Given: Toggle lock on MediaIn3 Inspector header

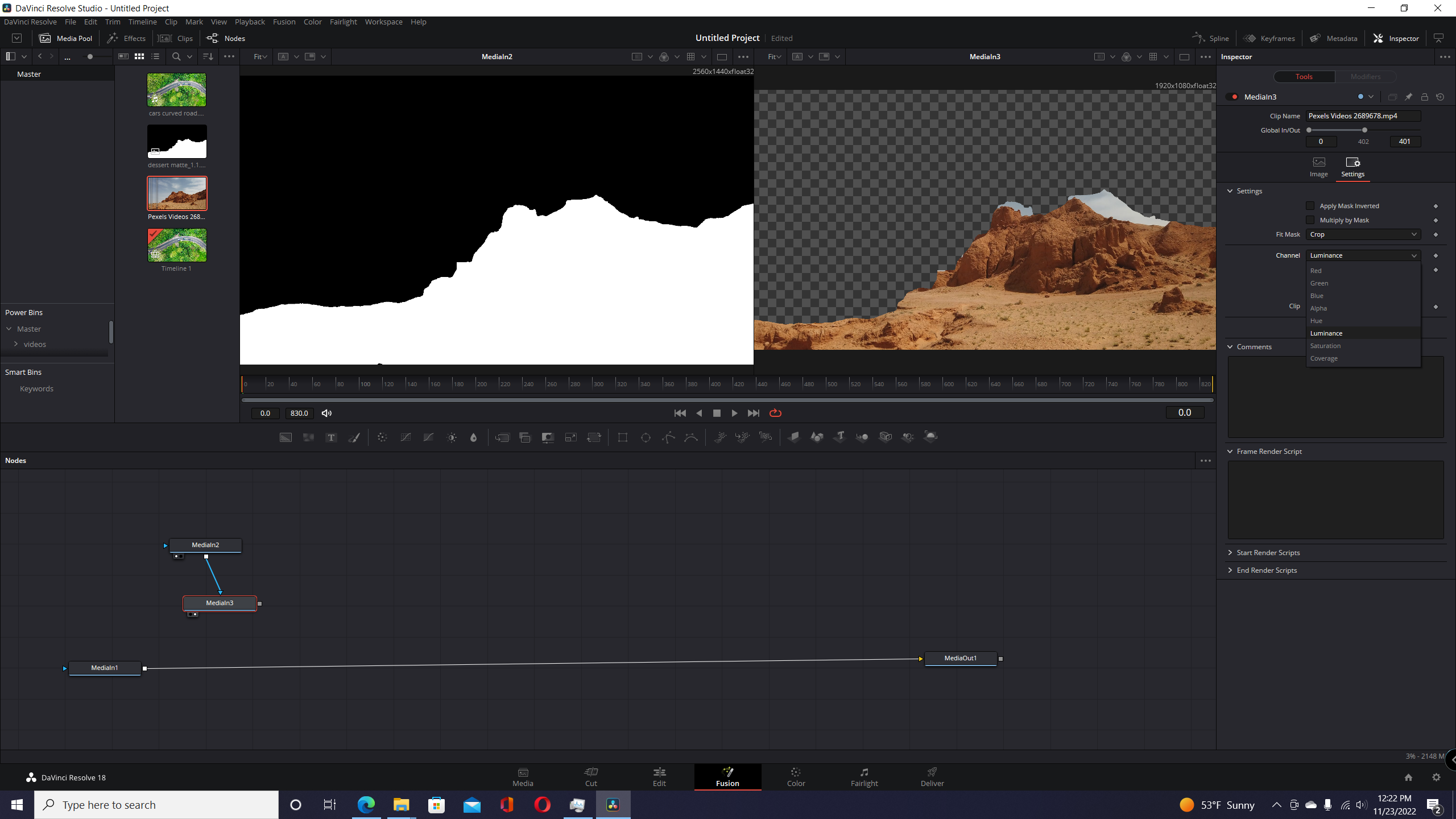Looking at the screenshot, I should [x=1425, y=97].
